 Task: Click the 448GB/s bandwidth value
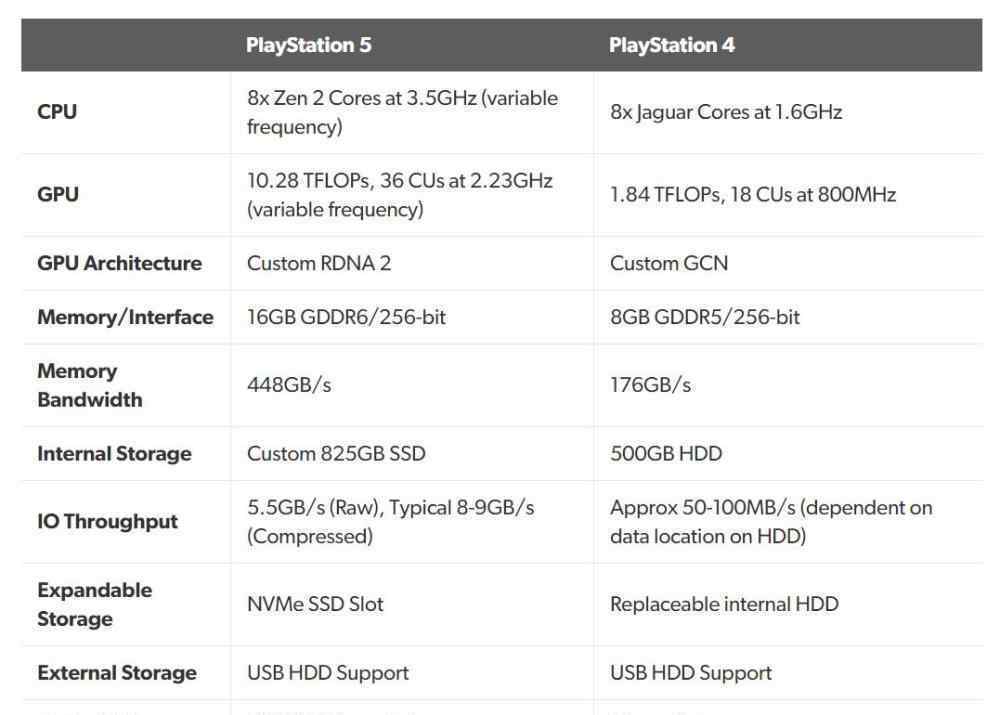click(289, 385)
